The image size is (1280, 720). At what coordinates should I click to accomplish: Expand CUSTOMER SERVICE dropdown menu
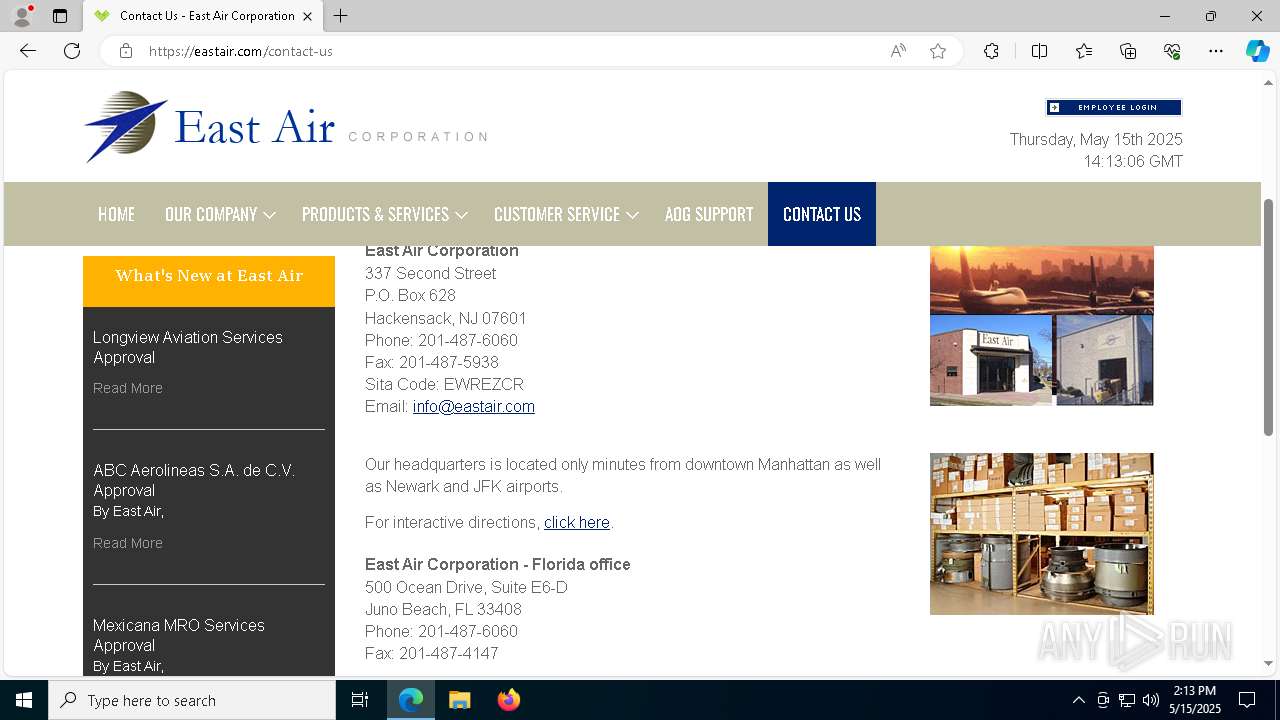(x=565, y=214)
